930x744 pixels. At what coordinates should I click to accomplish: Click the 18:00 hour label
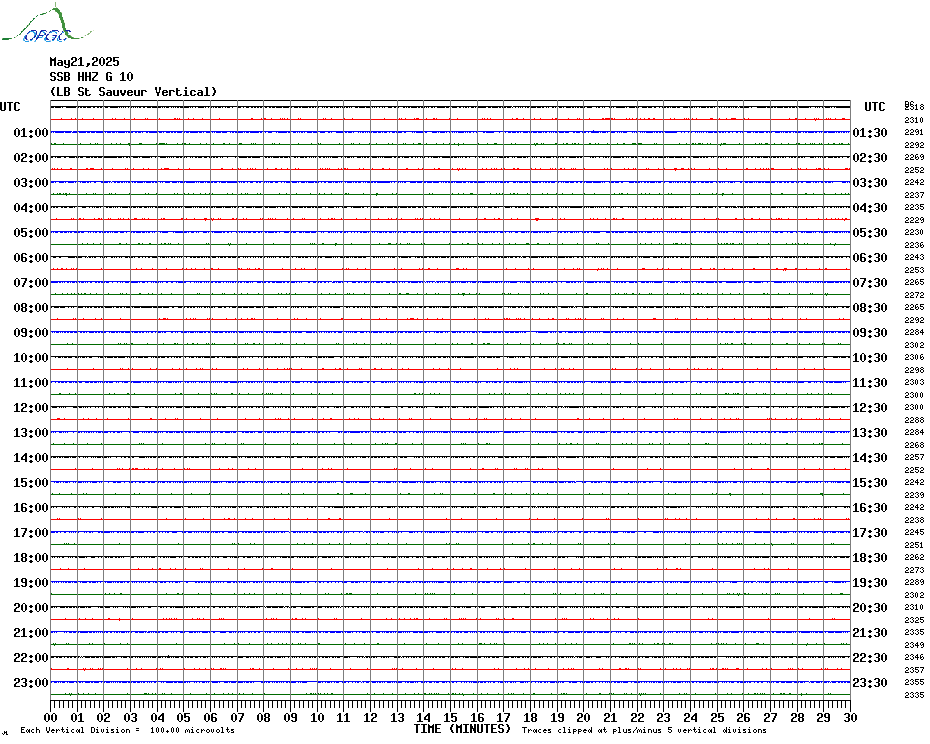[31, 558]
